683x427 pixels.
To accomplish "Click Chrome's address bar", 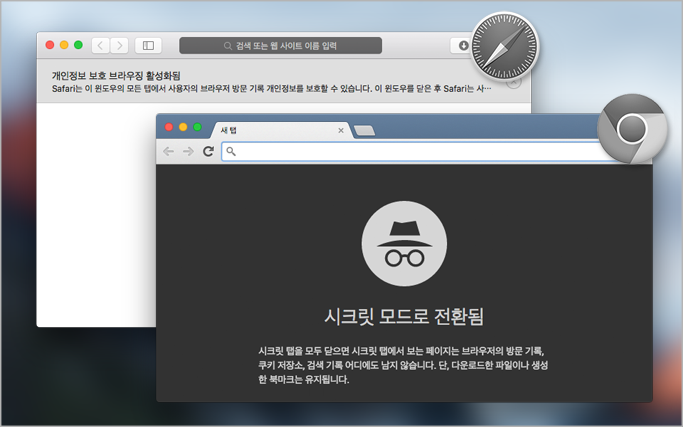I will pyautogui.click(x=412, y=152).
